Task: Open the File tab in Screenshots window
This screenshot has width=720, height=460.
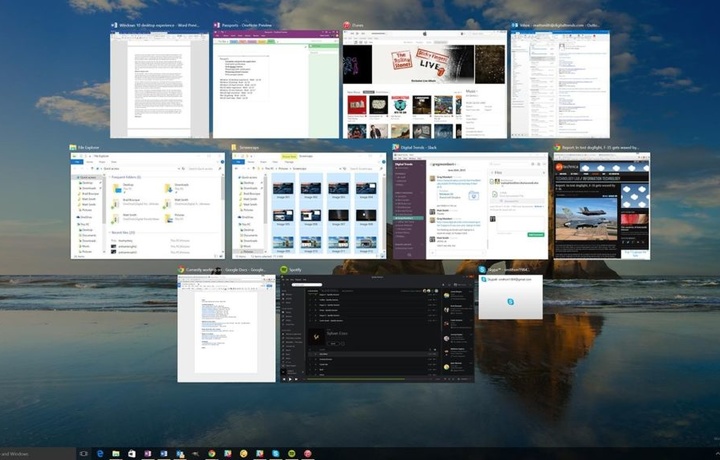Action: 239,162
